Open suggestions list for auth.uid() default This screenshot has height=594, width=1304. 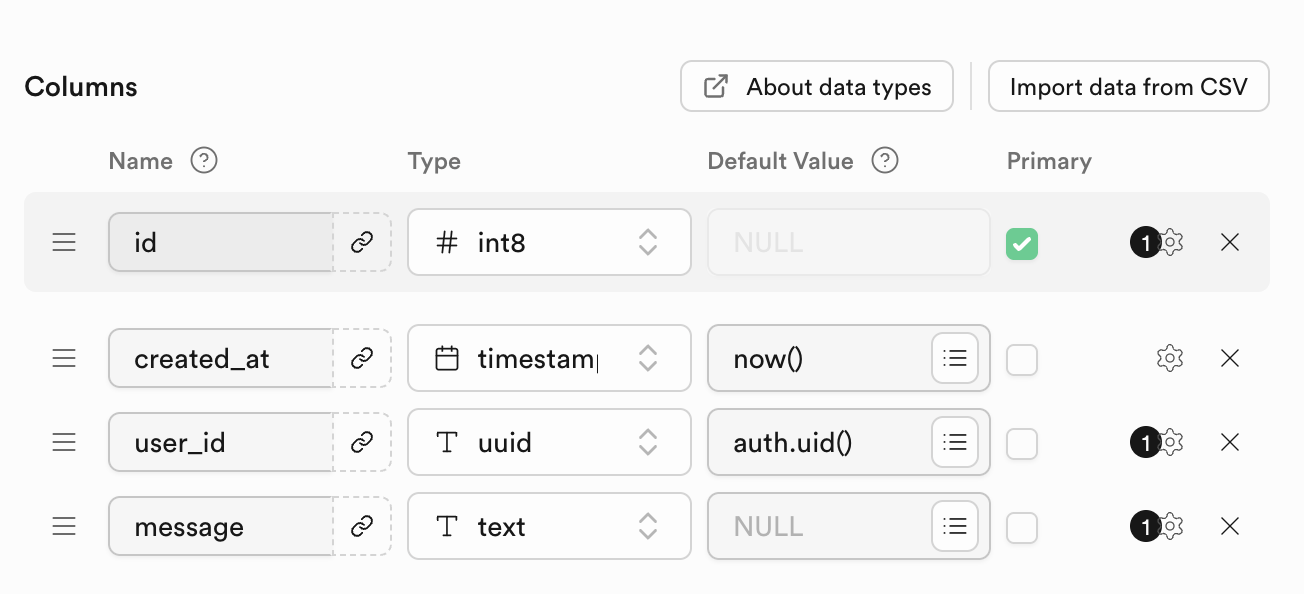click(955, 442)
